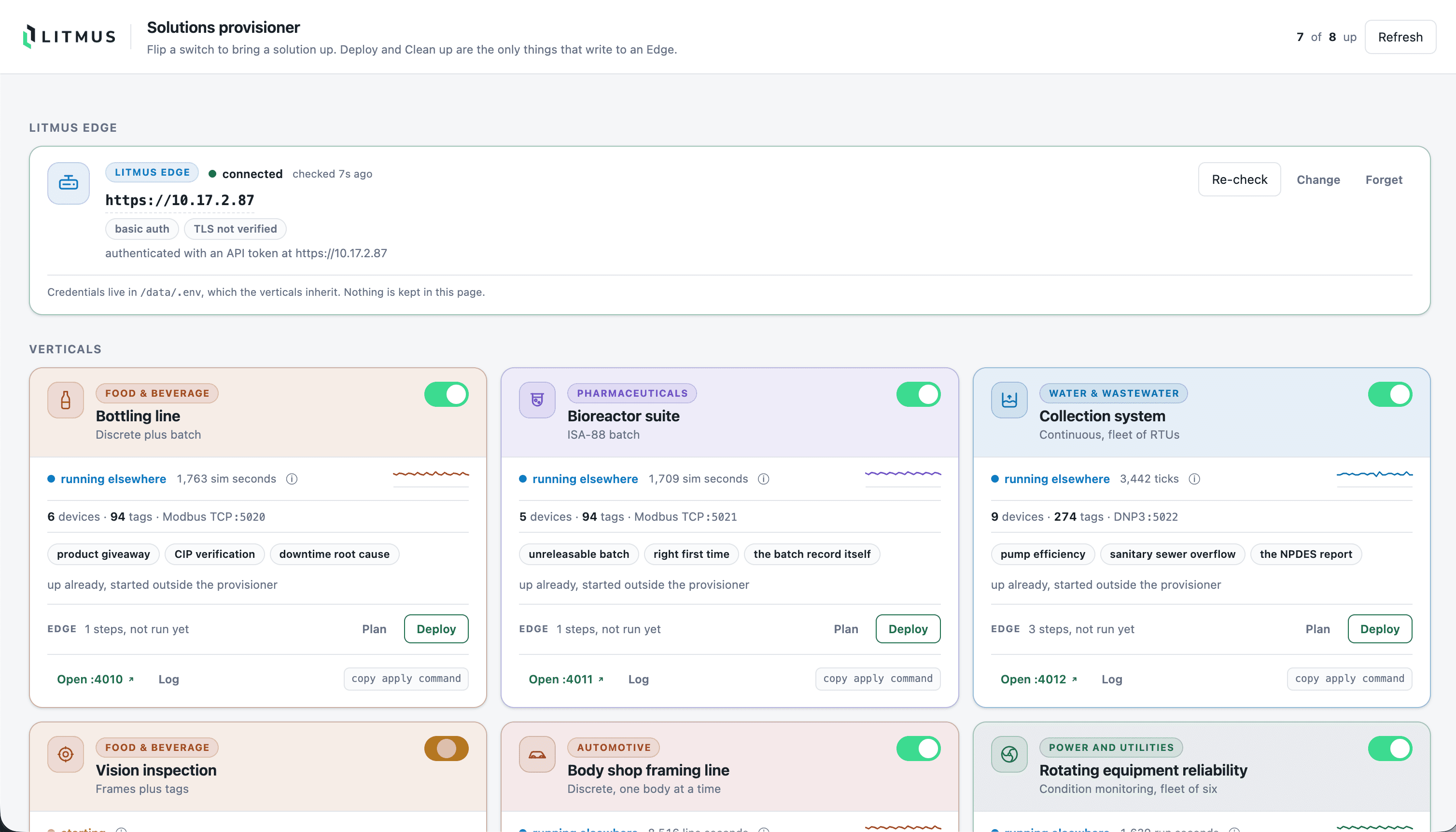Click 'running elsewhere' on Bottling line card
1456x832 pixels.
tap(113, 479)
